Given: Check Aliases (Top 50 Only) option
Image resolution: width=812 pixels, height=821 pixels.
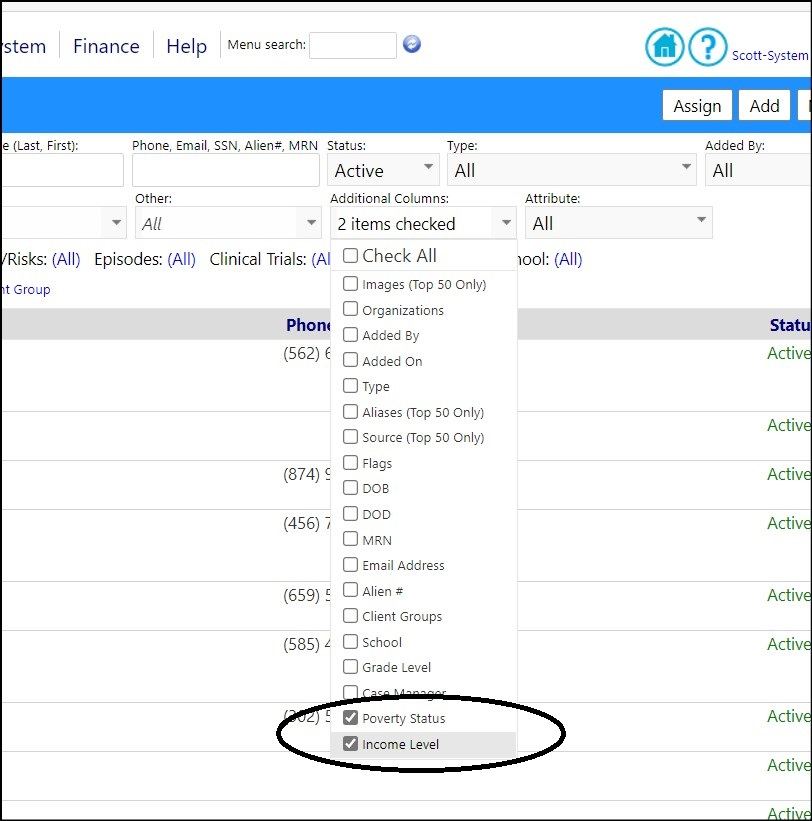Looking at the screenshot, I should (350, 412).
